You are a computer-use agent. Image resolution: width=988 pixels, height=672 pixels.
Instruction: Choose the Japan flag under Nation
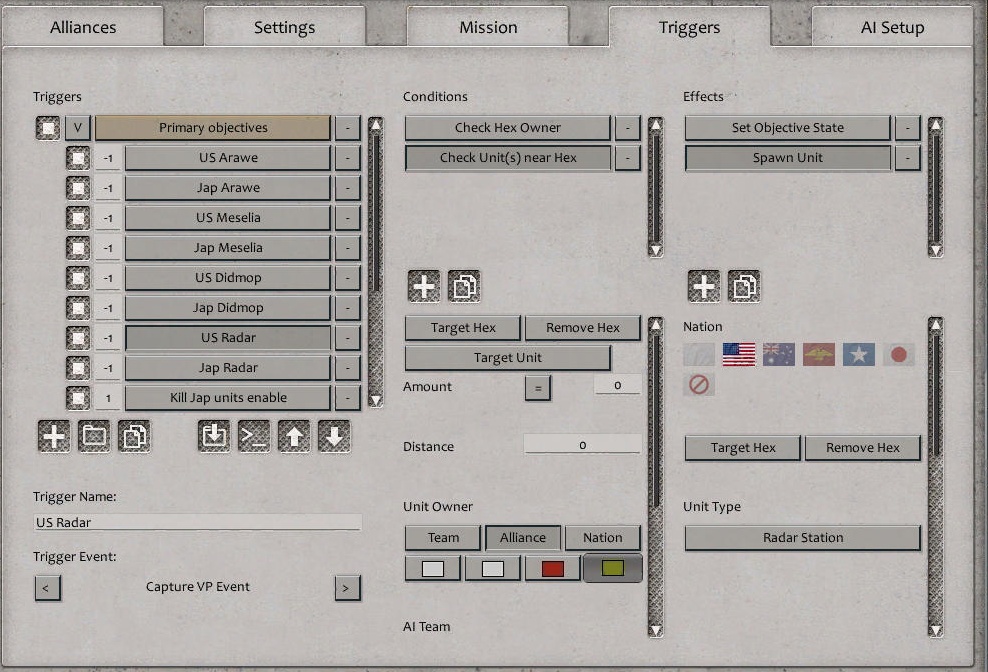[899, 354]
